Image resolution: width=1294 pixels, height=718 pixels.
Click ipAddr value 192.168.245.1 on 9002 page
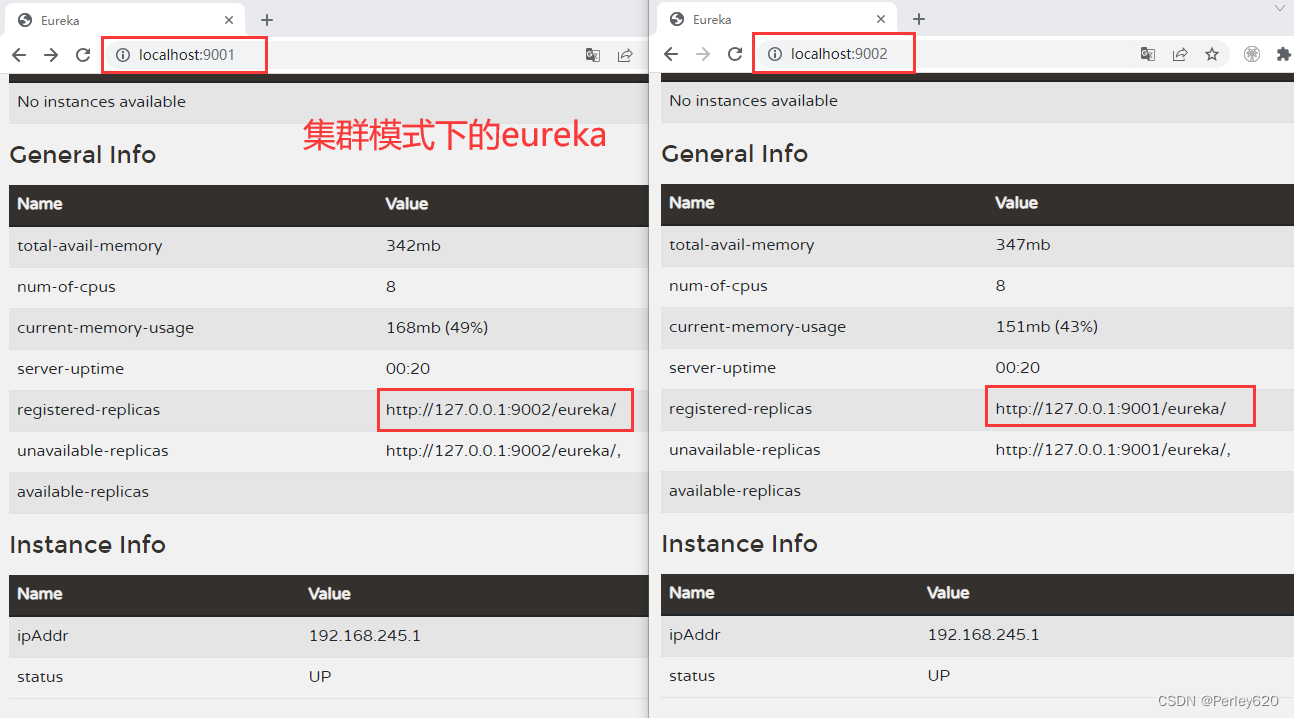[x=983, y=635]
